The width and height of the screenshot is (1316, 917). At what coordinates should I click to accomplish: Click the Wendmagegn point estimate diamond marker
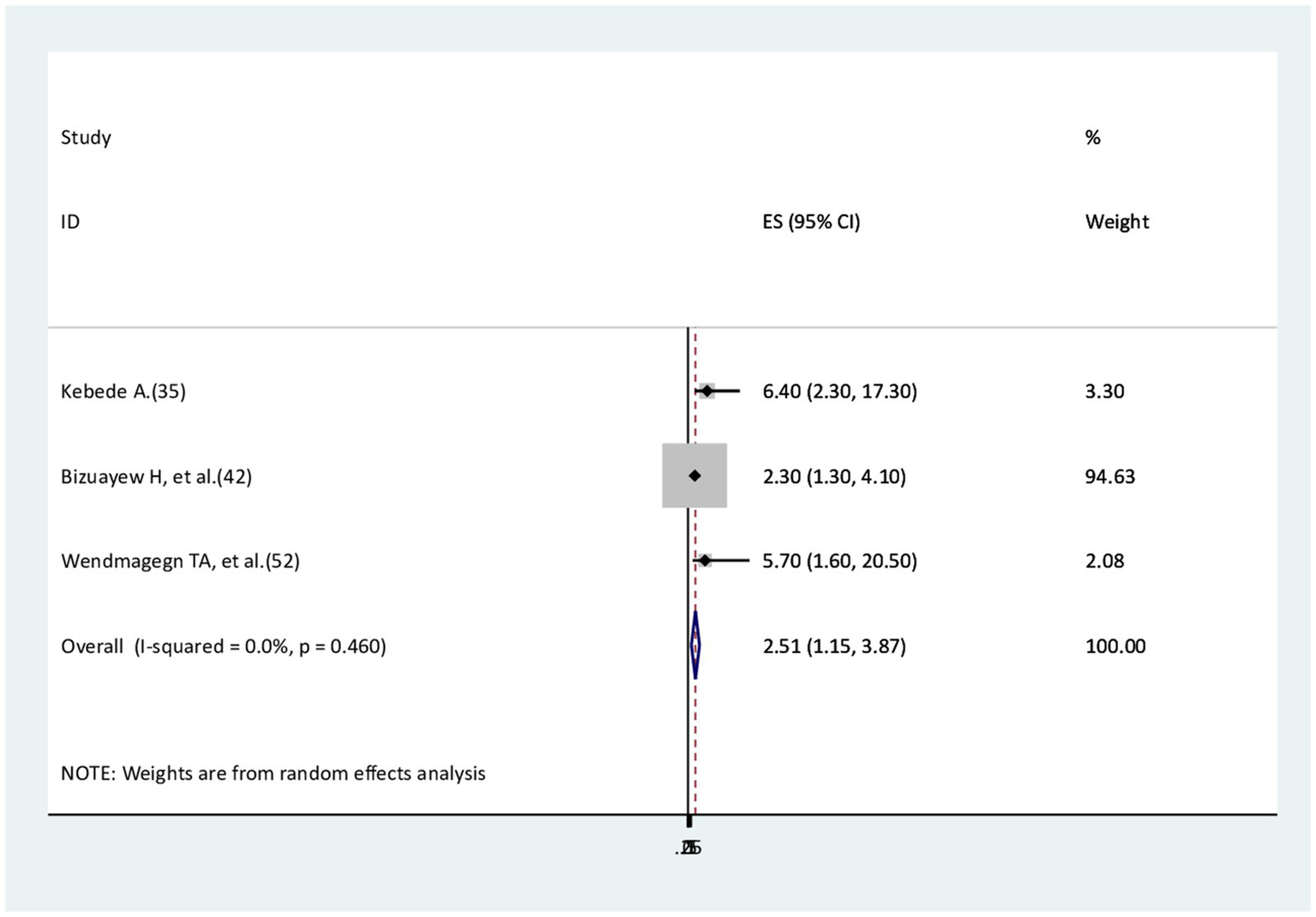click(705, 560)
